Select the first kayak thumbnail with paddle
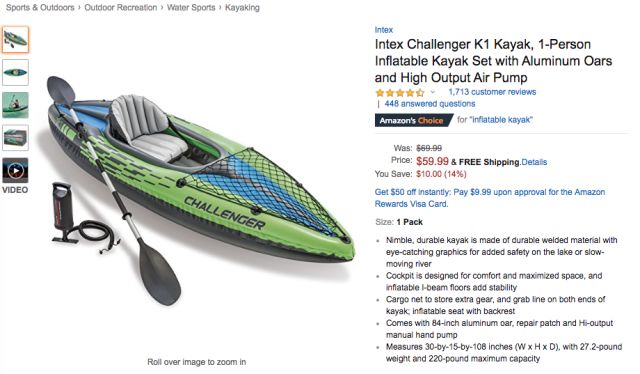The height and width of the screenshot is (374, 640). (15, 40)
